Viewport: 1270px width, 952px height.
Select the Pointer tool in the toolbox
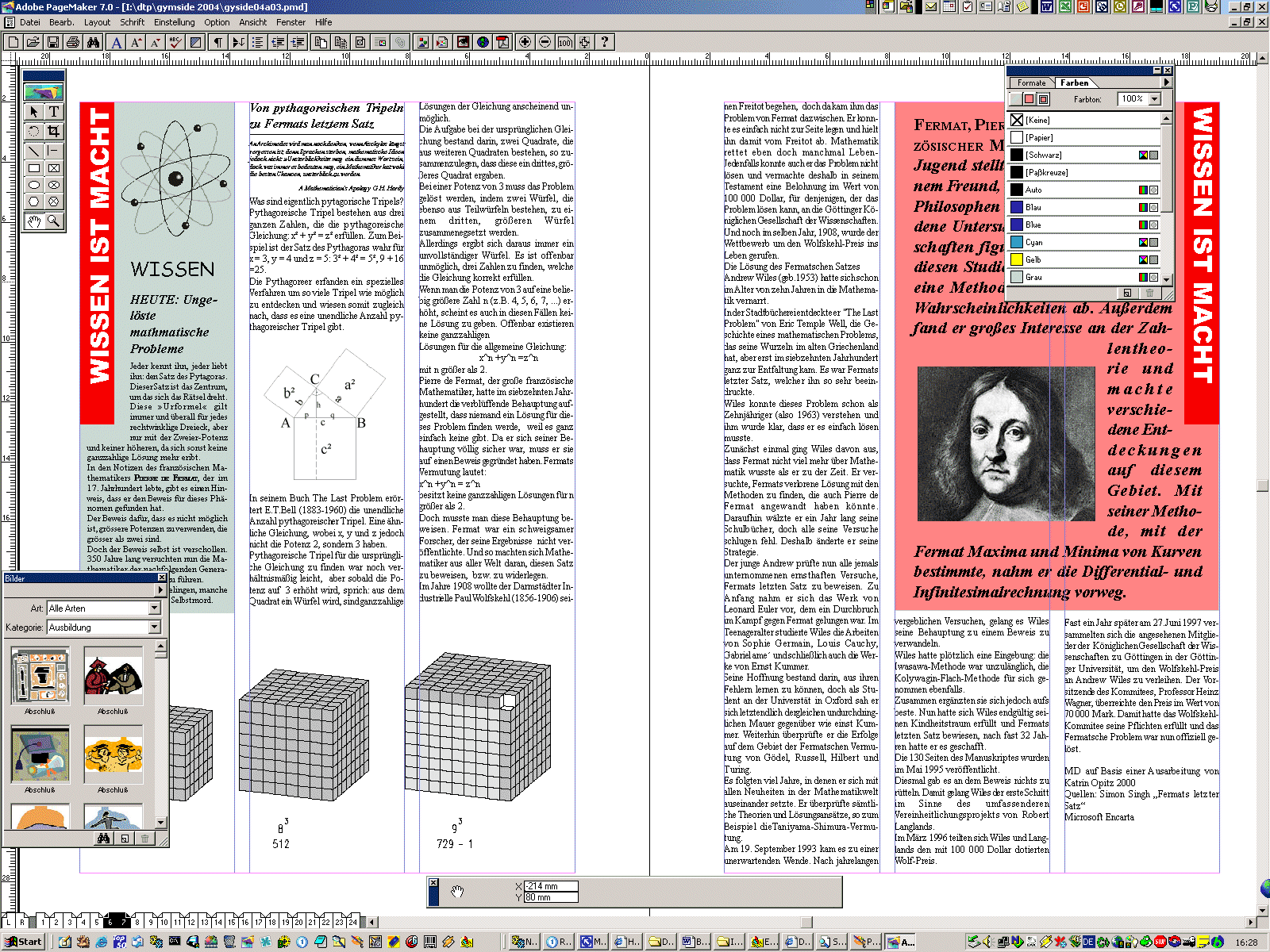click(x=33, y=112)
